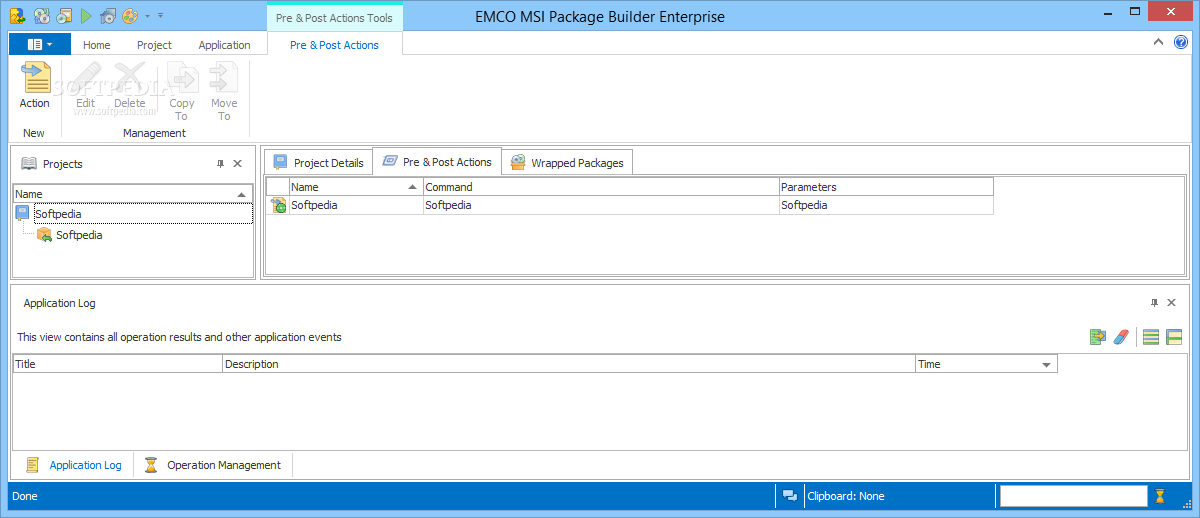1200x518 pixels.
Task: Click the Copy To ribbon button
Action: click(182, 92)
